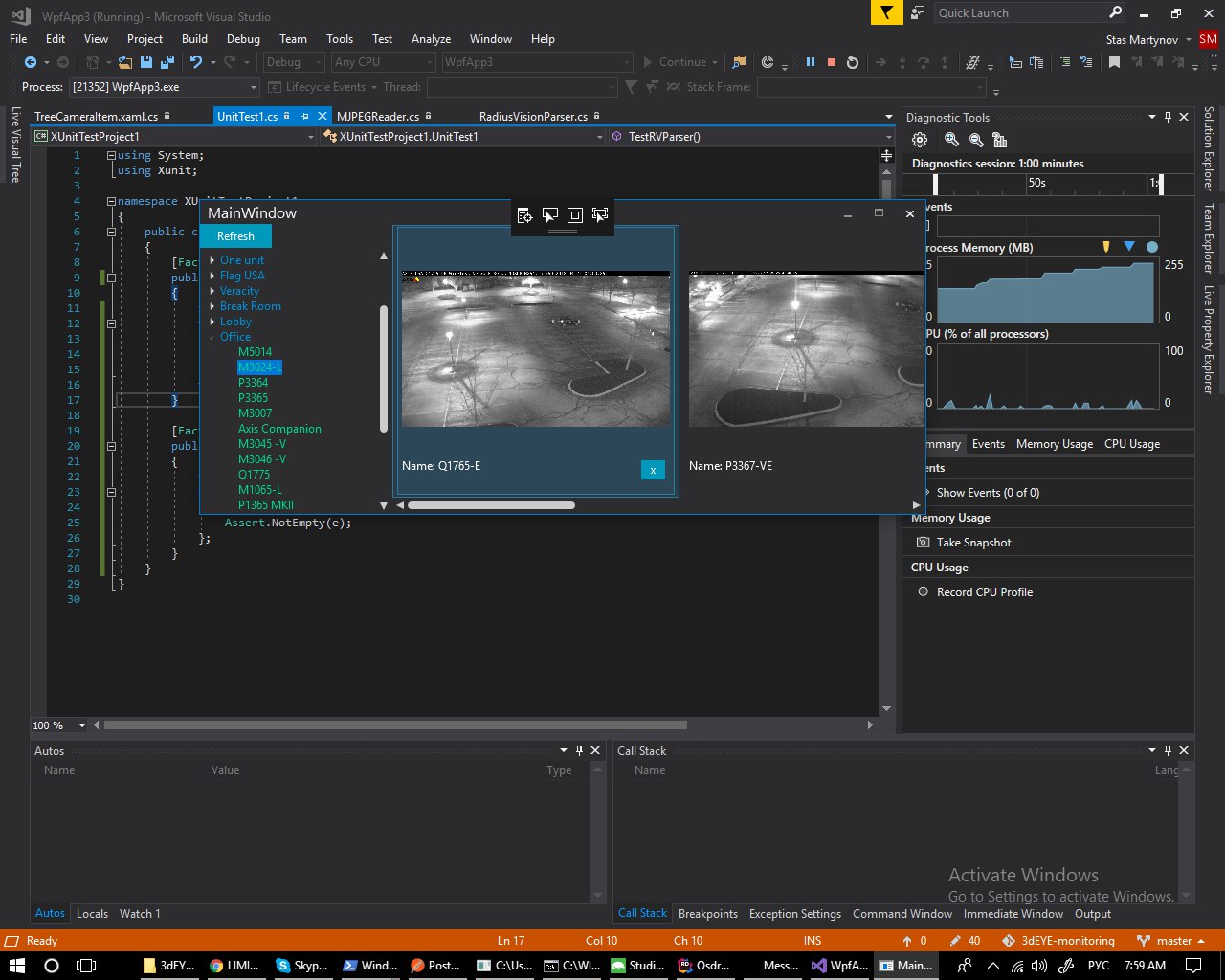Click the Pause (Break All) debug icon
The image size is (1225, 980).
811,62
